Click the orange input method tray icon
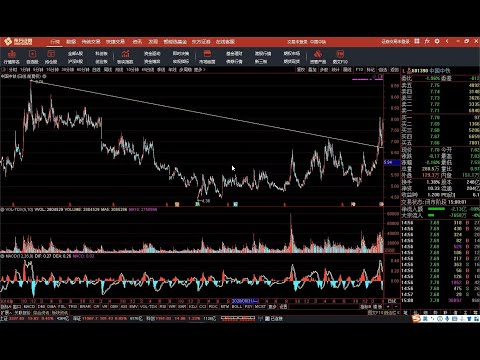Viewport: 480px width, 360px height. point(415,319)
